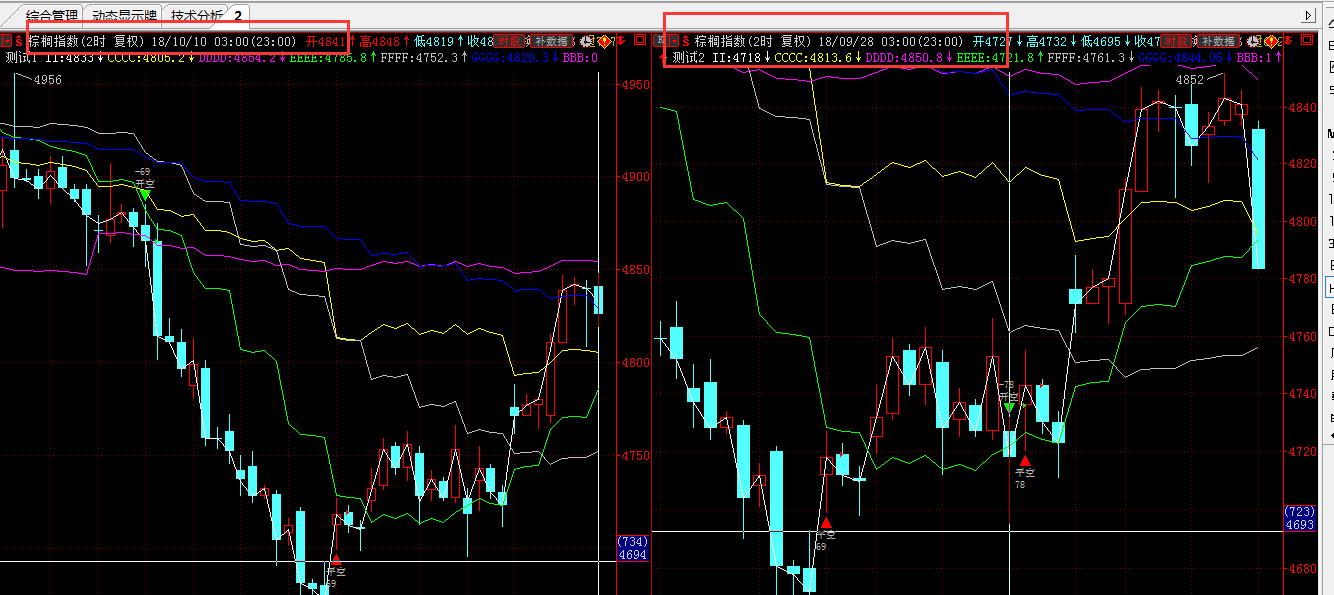Click 补数据 button in the 18/09/28 chart
Screen dimensions: 1334x595
(1219, 41)
